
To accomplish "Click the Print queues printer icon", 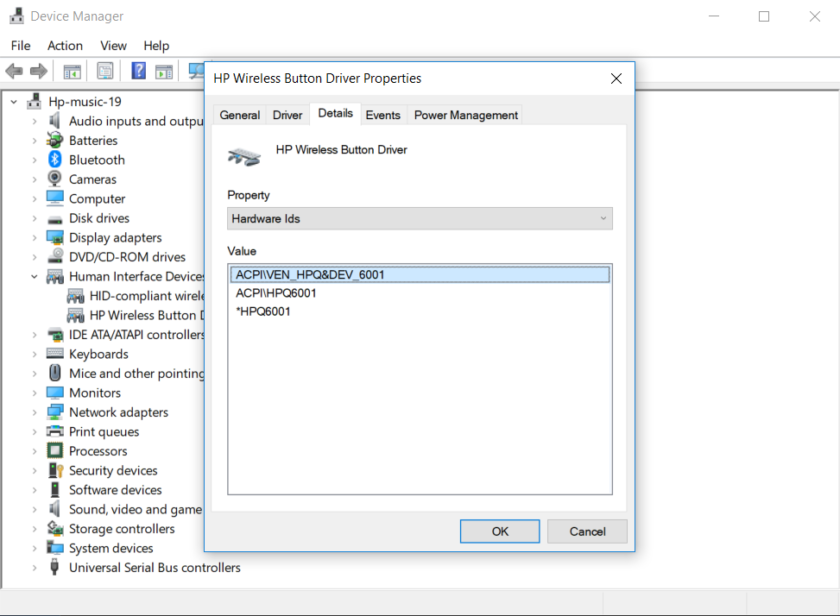I will tap(55, 431).
